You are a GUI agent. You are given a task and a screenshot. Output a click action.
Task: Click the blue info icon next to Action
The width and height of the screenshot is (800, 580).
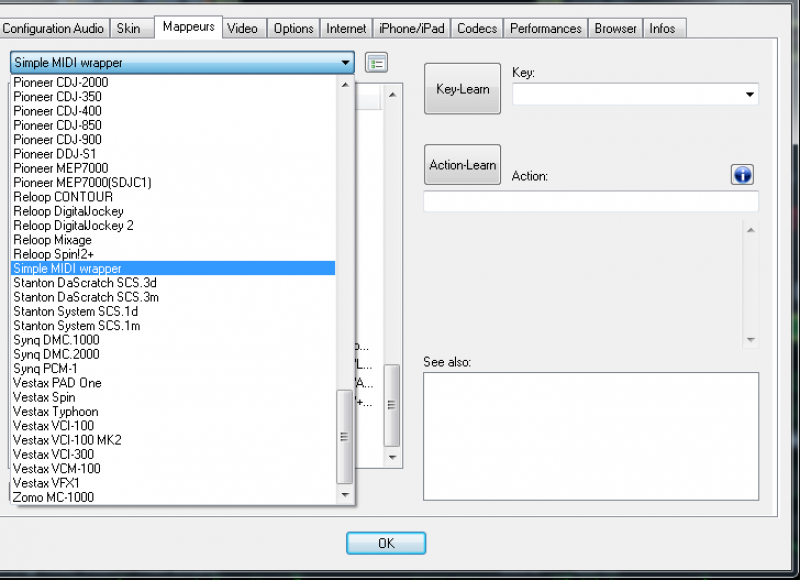(x=742, y=175)
